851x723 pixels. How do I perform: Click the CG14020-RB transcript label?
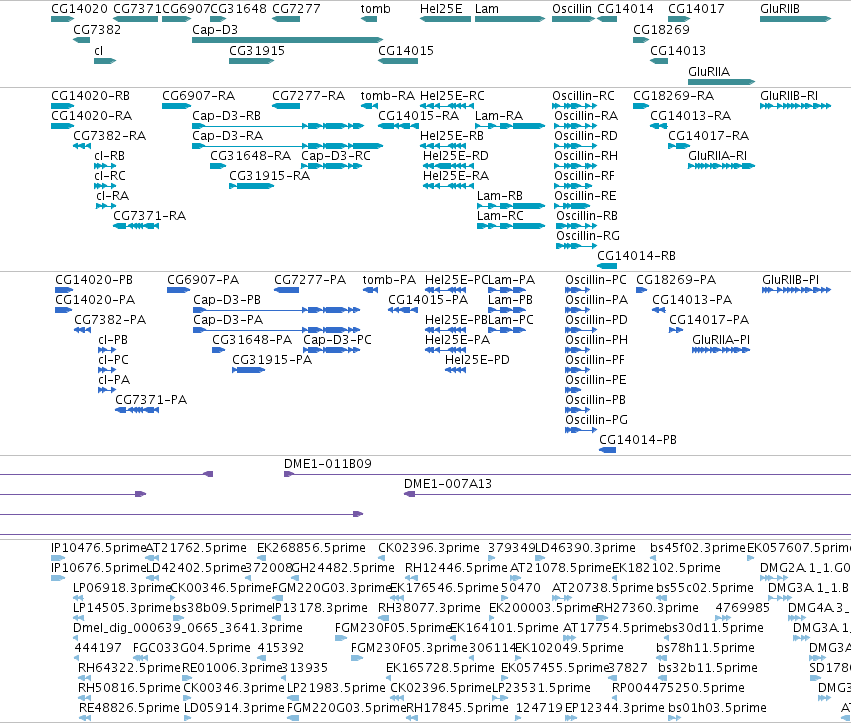[90, 96]
